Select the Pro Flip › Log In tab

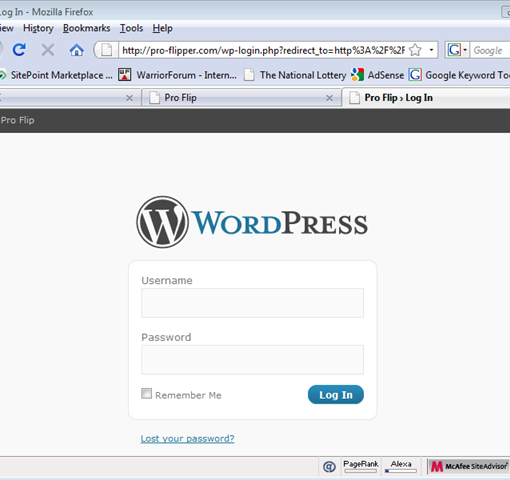(x=426, y=98)
